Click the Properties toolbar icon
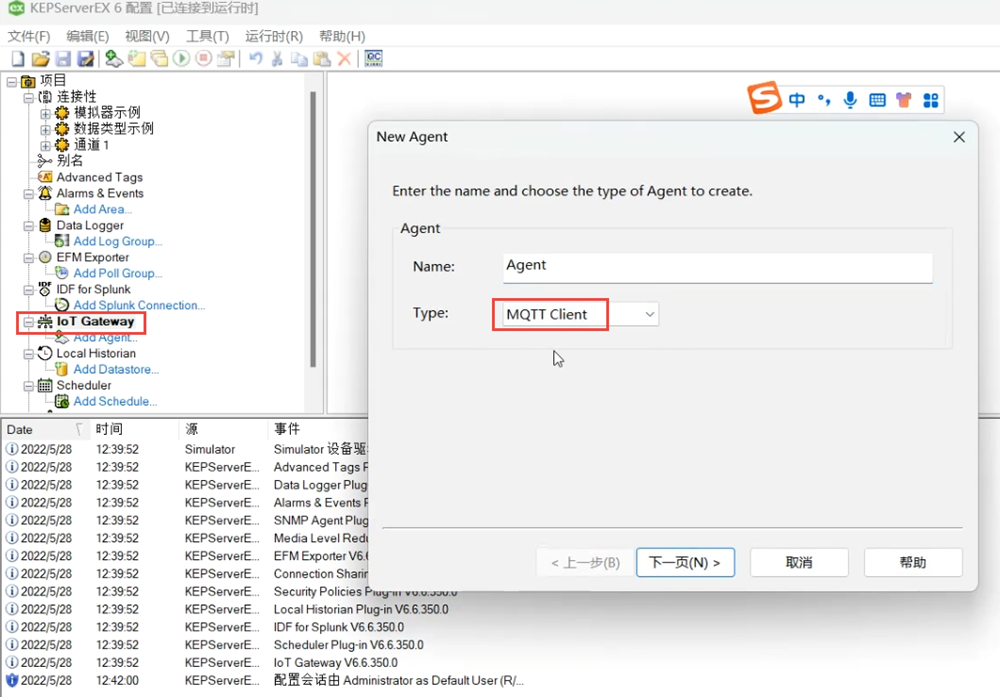 click(x=226, y=59)
